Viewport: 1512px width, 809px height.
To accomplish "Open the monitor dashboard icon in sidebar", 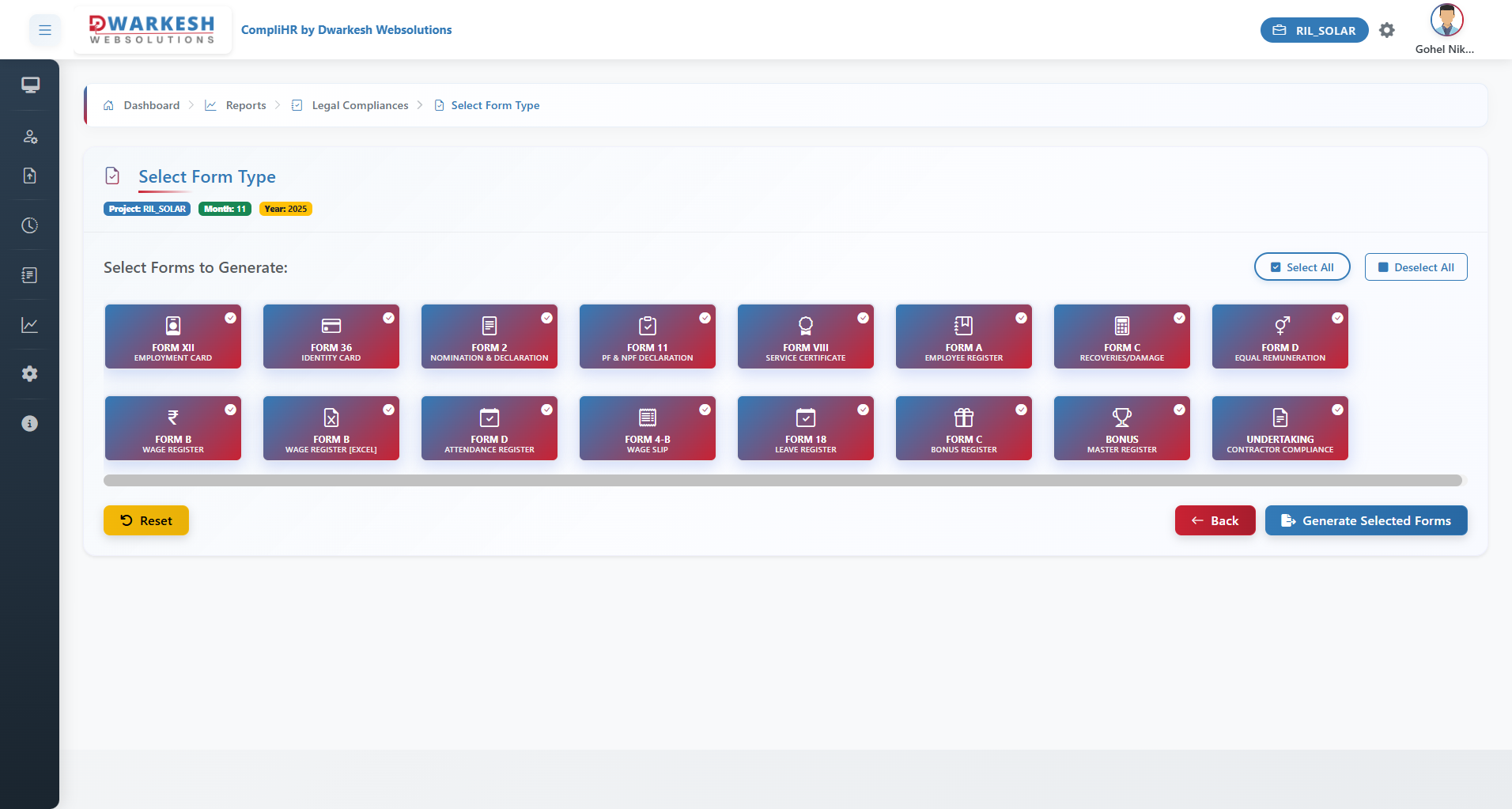I will [30, 85].
